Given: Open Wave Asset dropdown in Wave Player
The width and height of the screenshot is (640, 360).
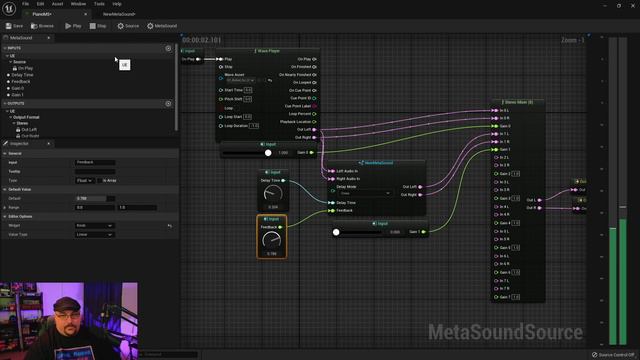Looking at the screenshot, I should [241, 80].
